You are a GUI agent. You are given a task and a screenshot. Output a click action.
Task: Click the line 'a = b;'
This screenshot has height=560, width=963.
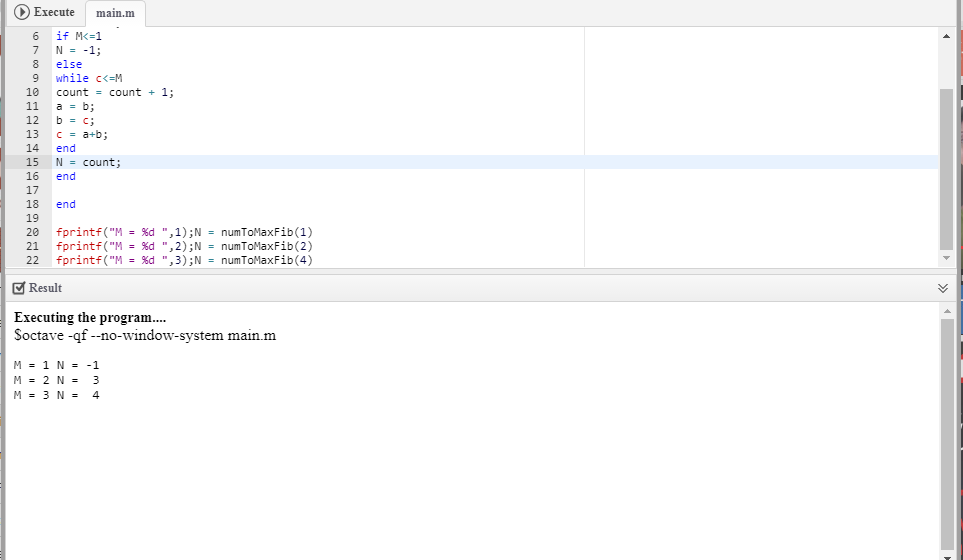(75, 106)
